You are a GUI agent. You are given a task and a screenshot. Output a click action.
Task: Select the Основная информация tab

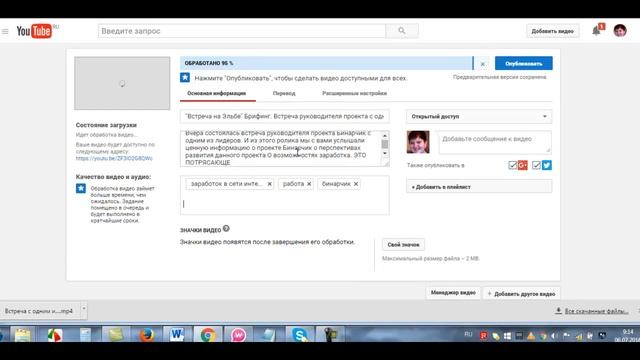click(x=216, y=93)
